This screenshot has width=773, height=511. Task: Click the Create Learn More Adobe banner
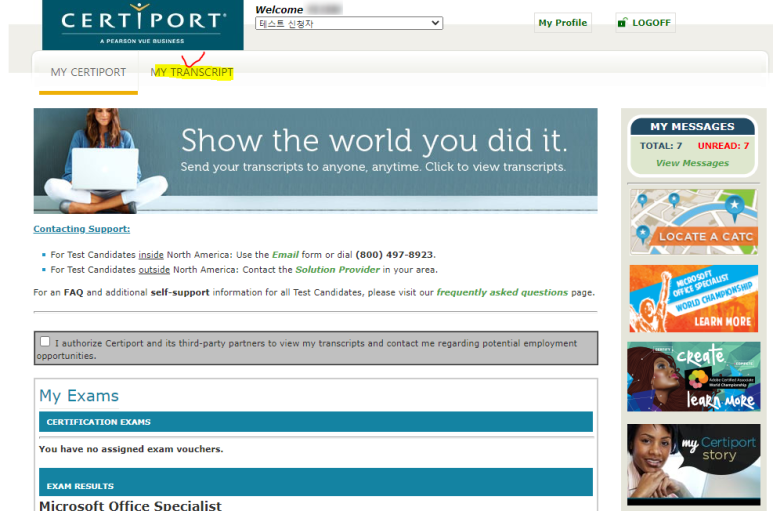pos(693,376)
